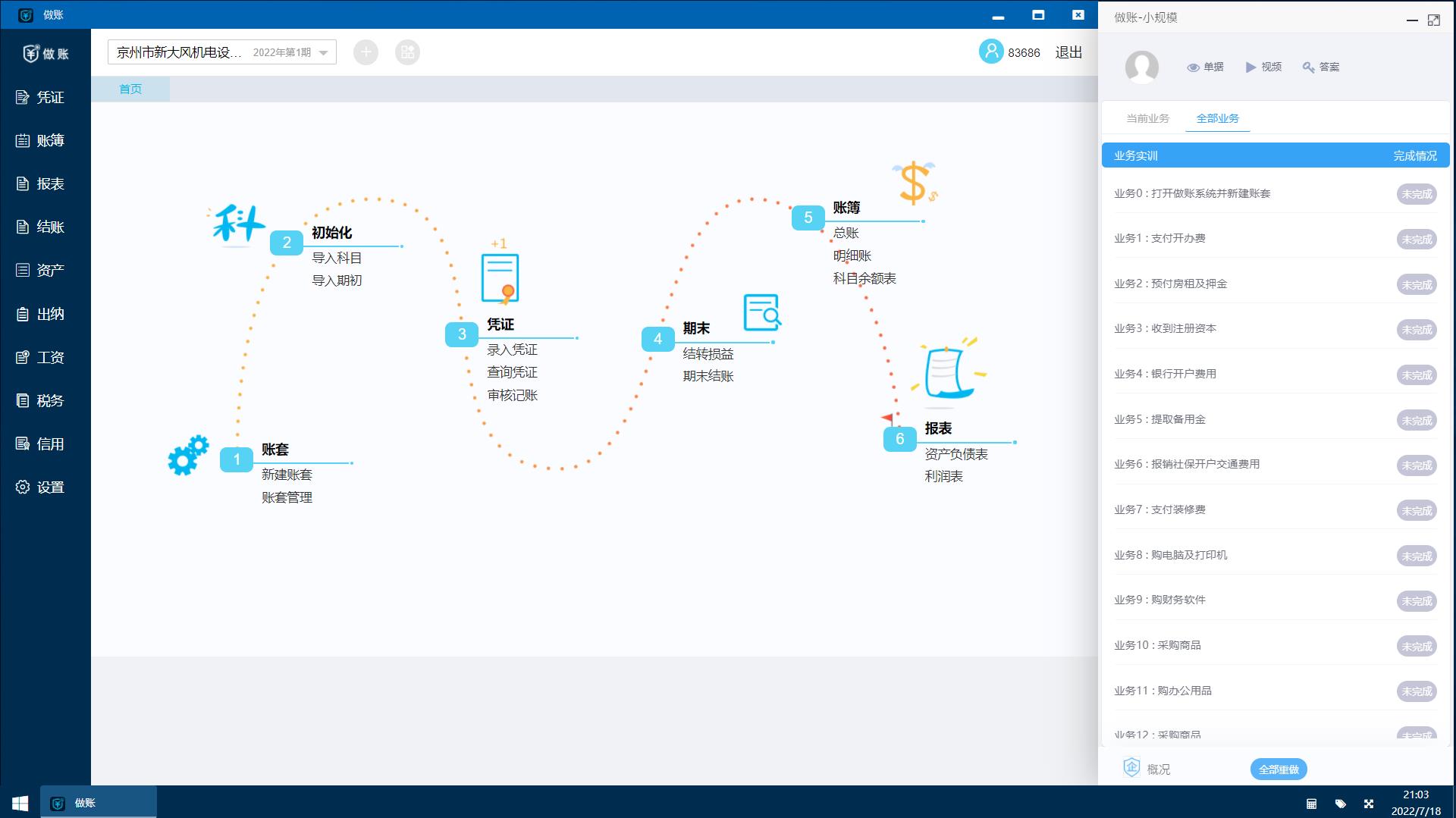Click step number 5 账簿 badge
Screen dimensions: 1456x818
pos(808,218)
